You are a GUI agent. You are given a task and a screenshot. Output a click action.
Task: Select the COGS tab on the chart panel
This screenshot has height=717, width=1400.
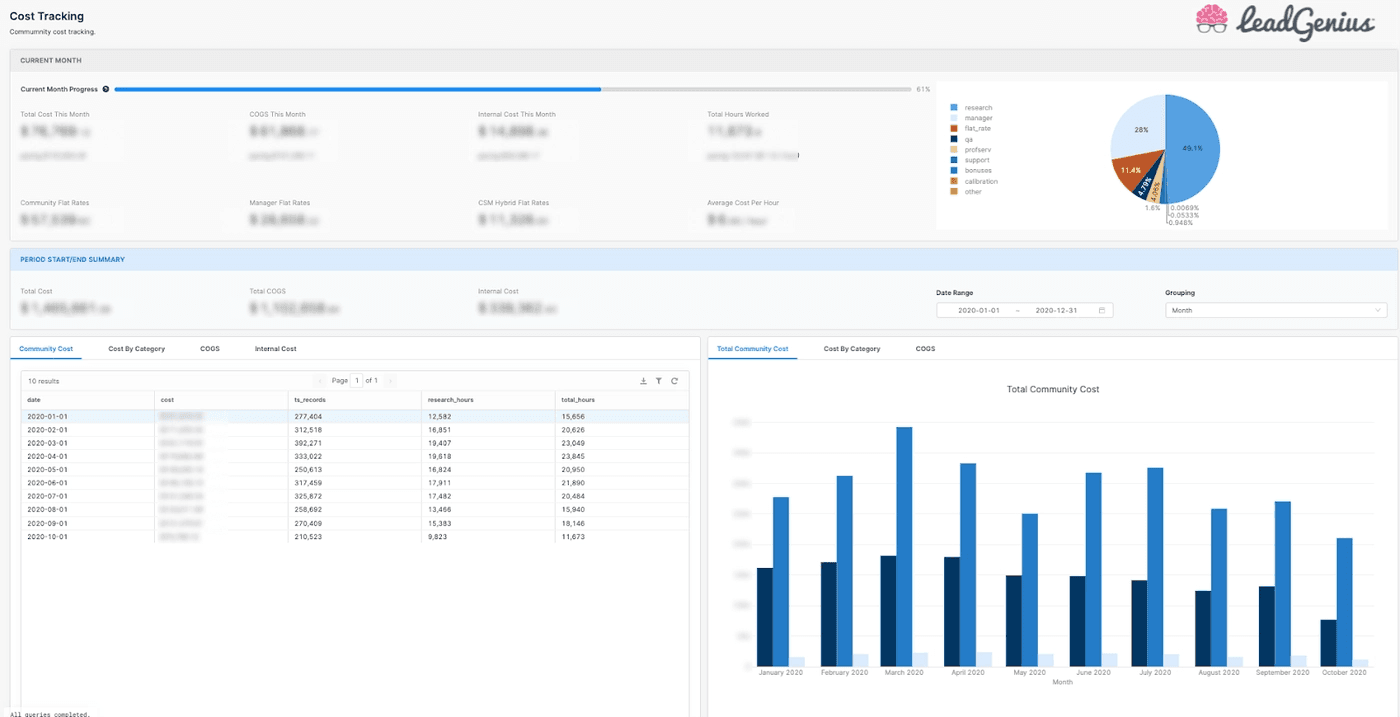(x=925, y=348)
